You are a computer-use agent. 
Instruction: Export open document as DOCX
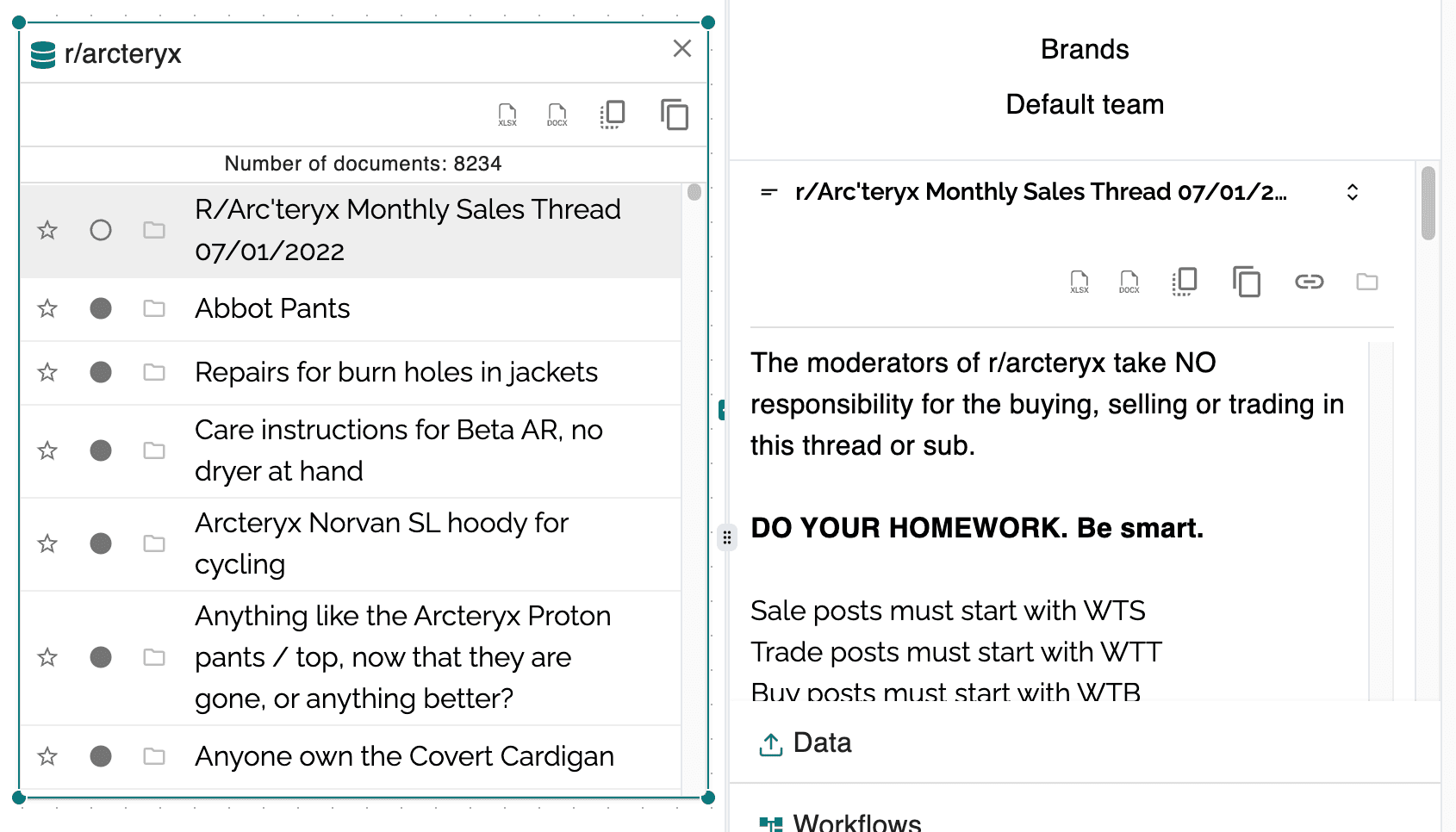click(x=1129, y=282)
